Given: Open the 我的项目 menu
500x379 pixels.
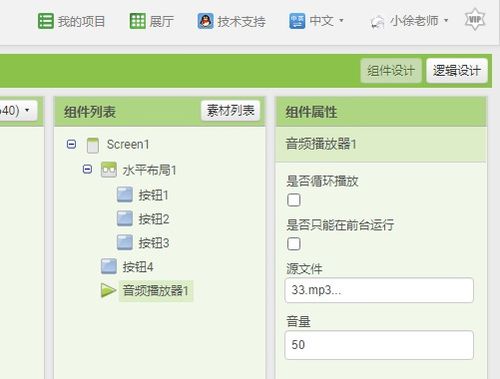Looking at the screenshot, I should [72, 21].
